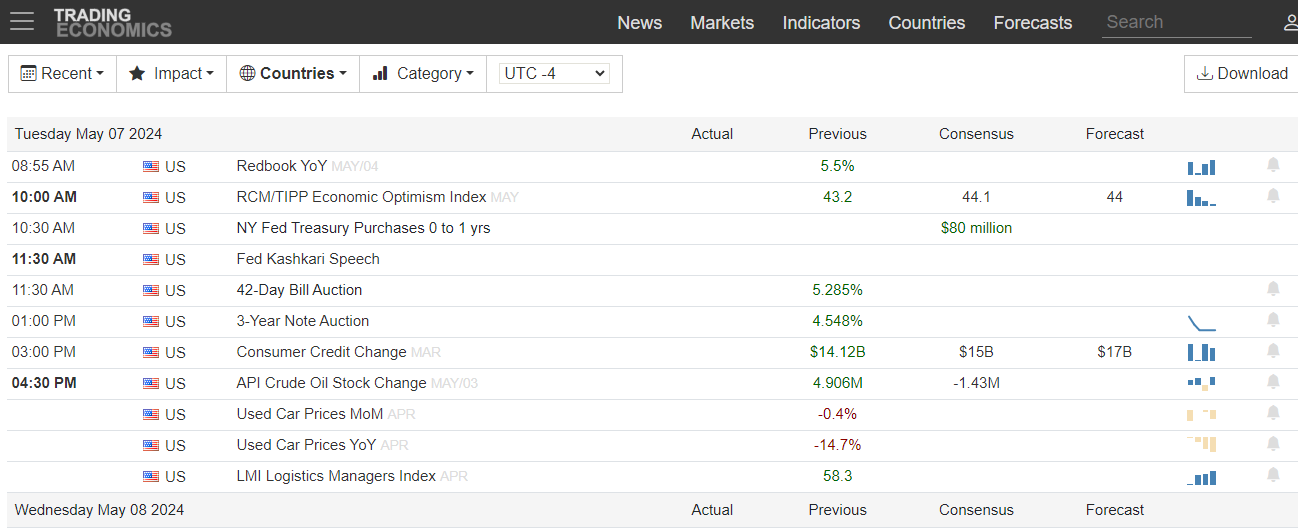1298x528 pixels.
Task: Open the Countries filter dropdown
Action: (293, 74)
